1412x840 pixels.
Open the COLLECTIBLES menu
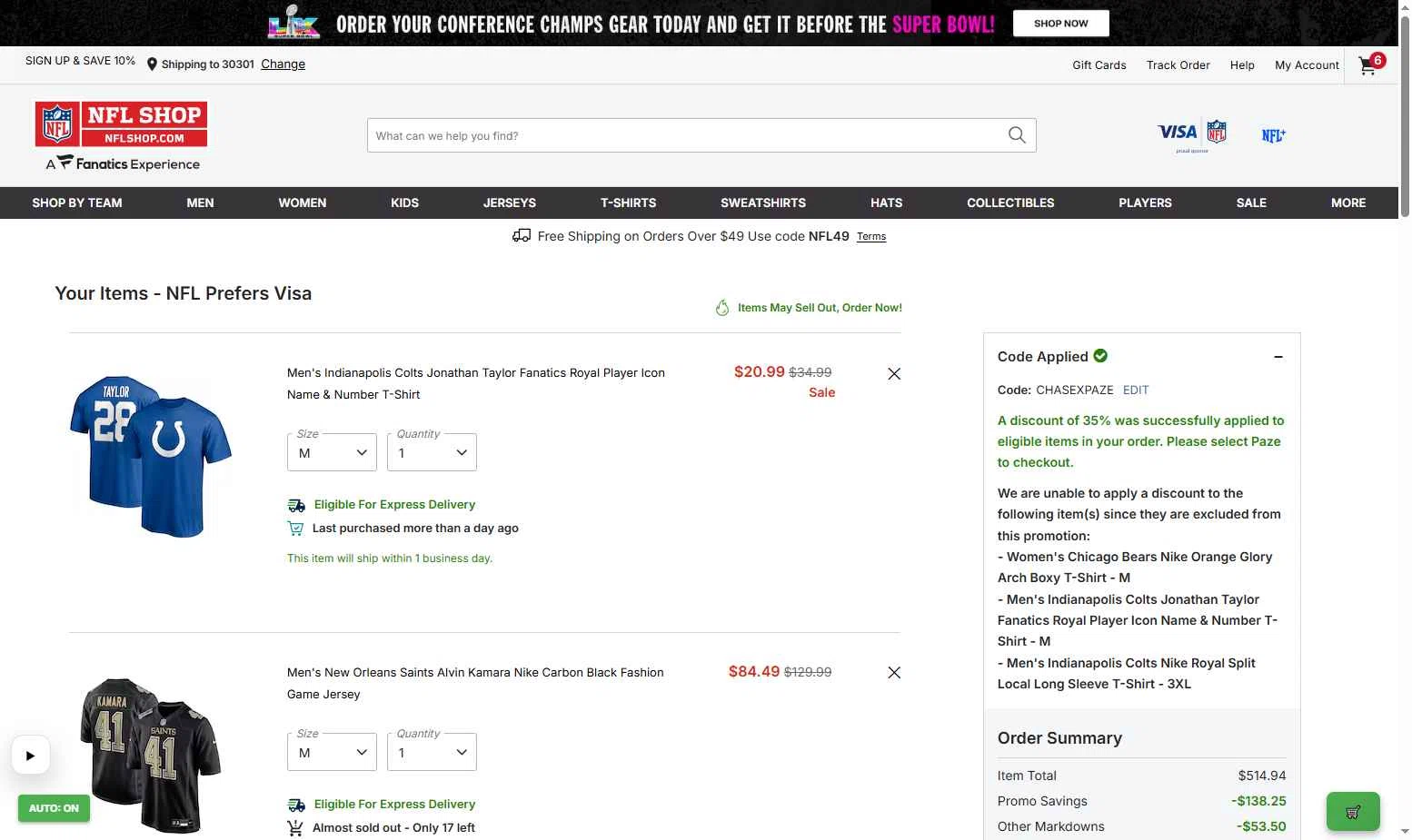pyautogui.click(x=1010, y=203)
